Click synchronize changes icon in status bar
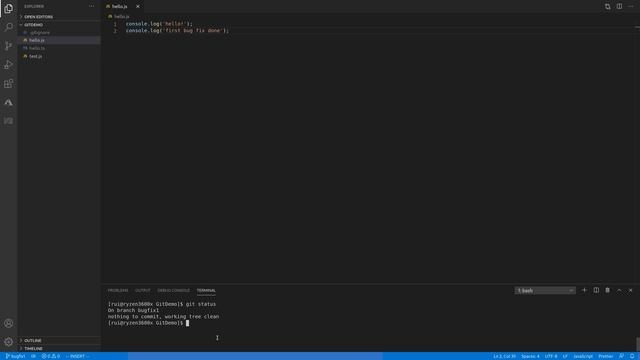The width and height of the screenshot is (640, 360). 33,356
